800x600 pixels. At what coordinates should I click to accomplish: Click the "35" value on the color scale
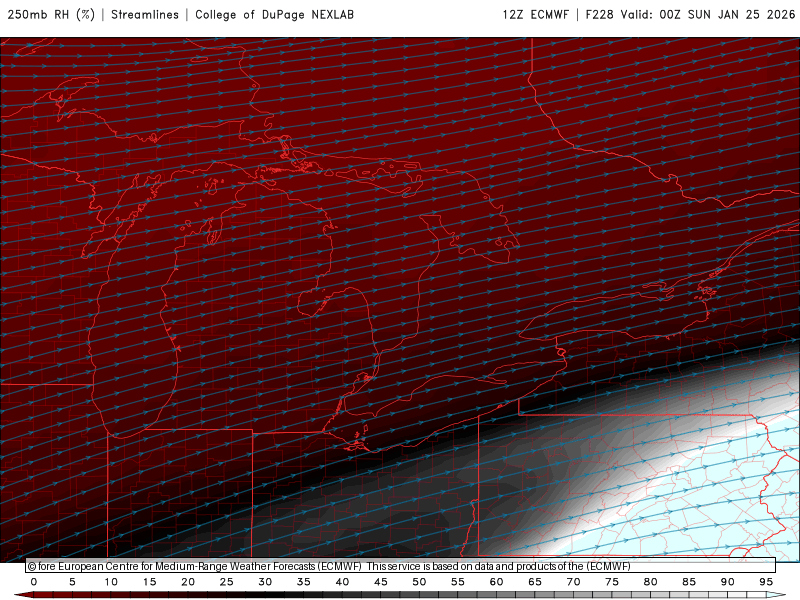click(x=304, y=582)
